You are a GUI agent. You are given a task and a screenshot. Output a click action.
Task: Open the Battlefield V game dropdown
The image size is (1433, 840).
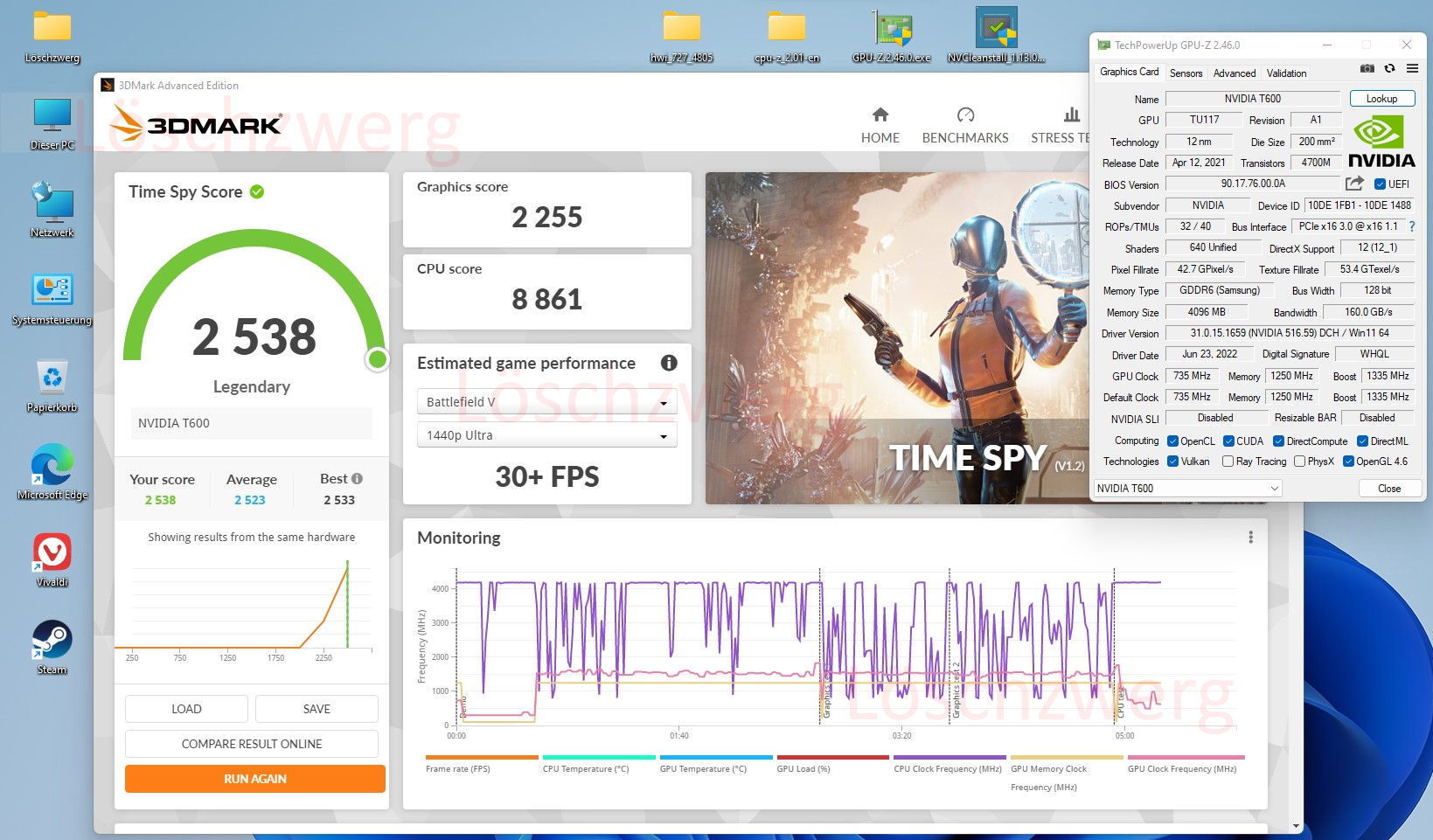[547, 401]
